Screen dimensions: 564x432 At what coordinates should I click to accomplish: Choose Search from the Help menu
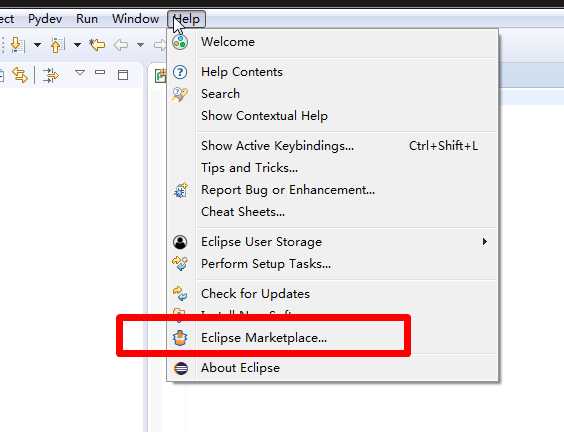(333, 94)
